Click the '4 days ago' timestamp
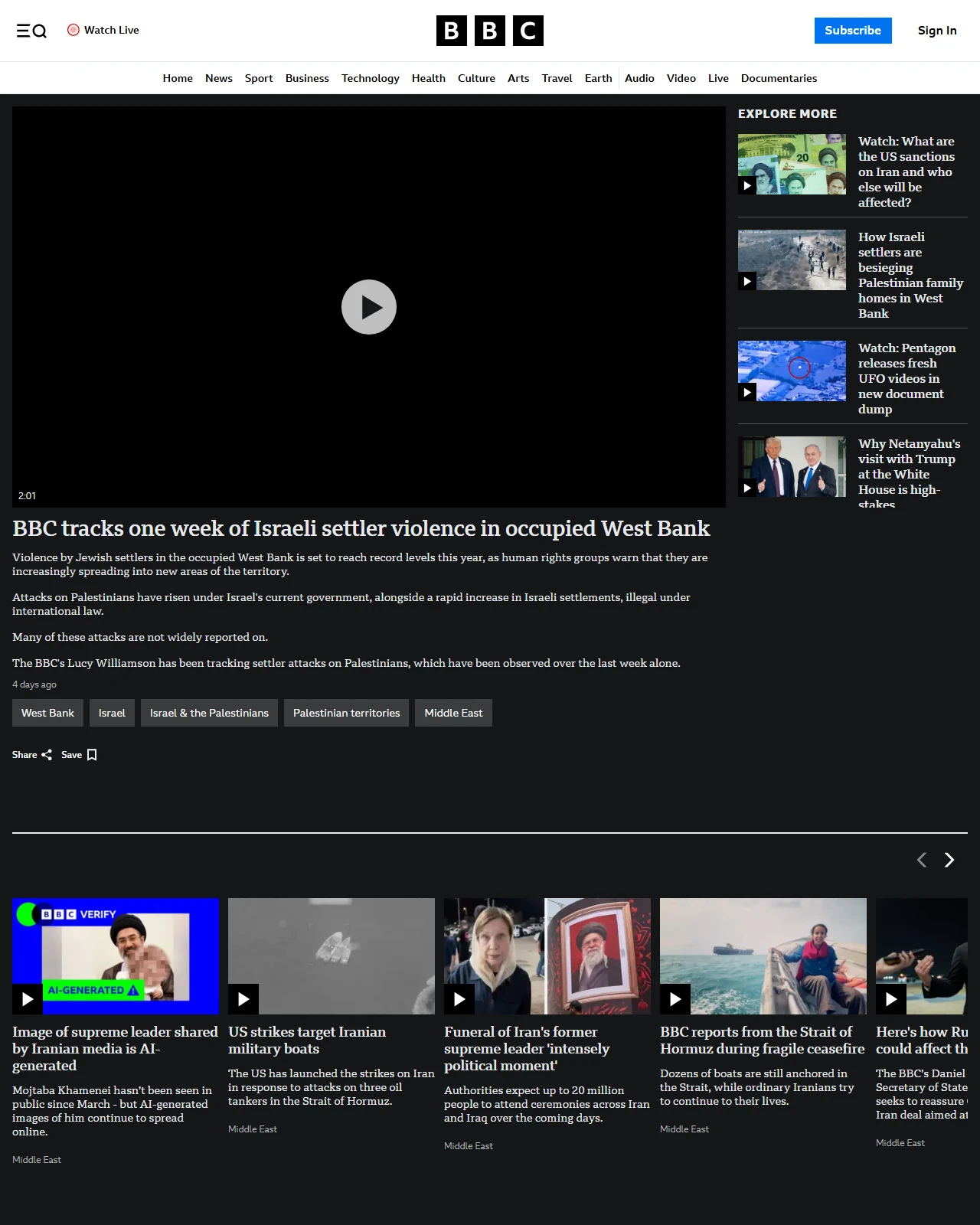 click(34, 684)
